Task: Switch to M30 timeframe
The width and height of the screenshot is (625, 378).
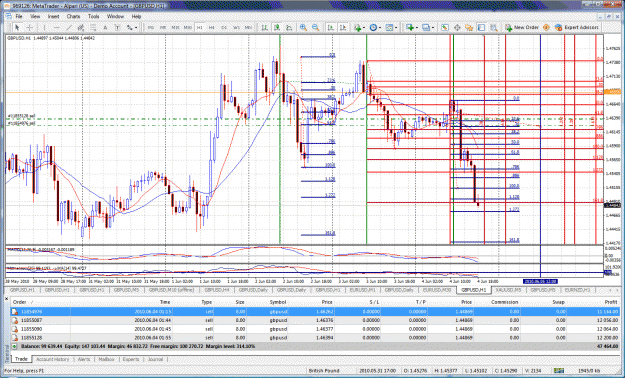Action: (188, 28)
